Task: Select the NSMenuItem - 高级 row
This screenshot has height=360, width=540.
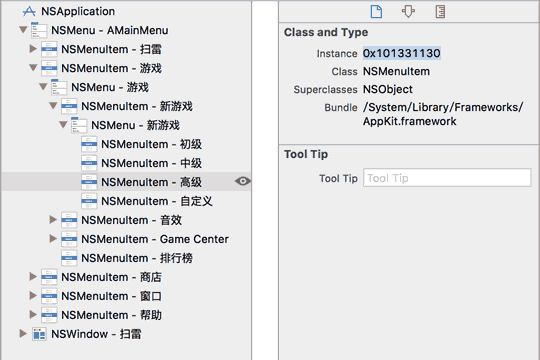Action: 126,182
